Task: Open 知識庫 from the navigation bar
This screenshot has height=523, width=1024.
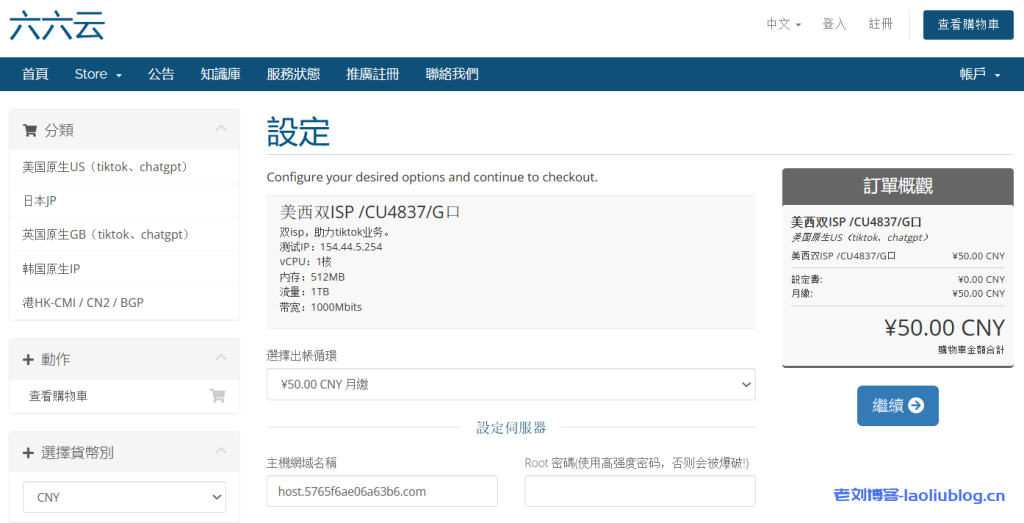Action: (x=220, y=74)
